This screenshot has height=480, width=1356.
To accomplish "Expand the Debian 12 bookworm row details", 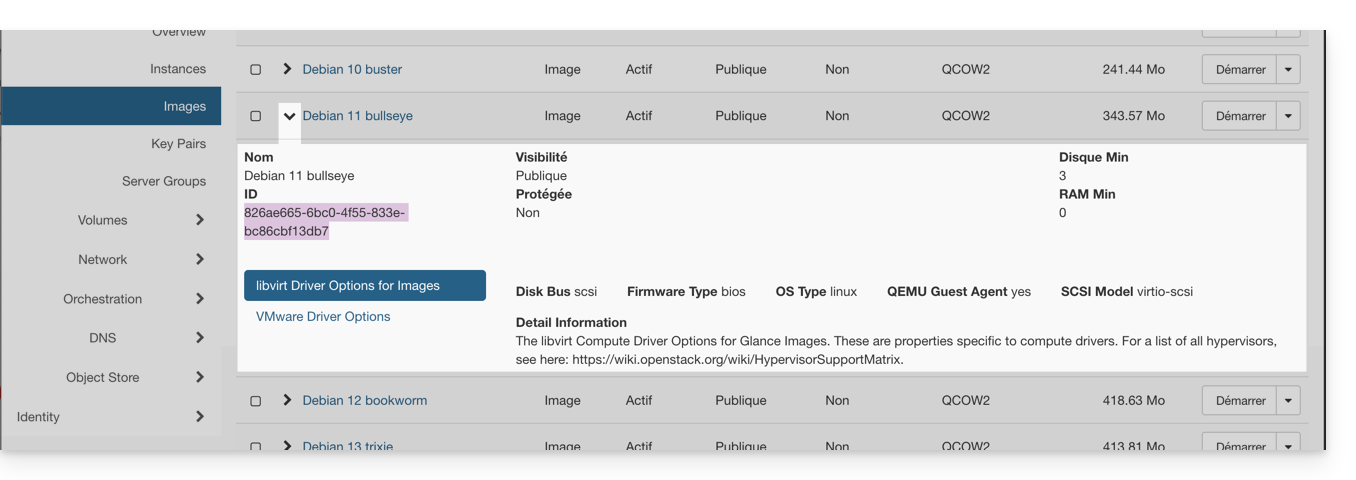I will click(287, 400).
